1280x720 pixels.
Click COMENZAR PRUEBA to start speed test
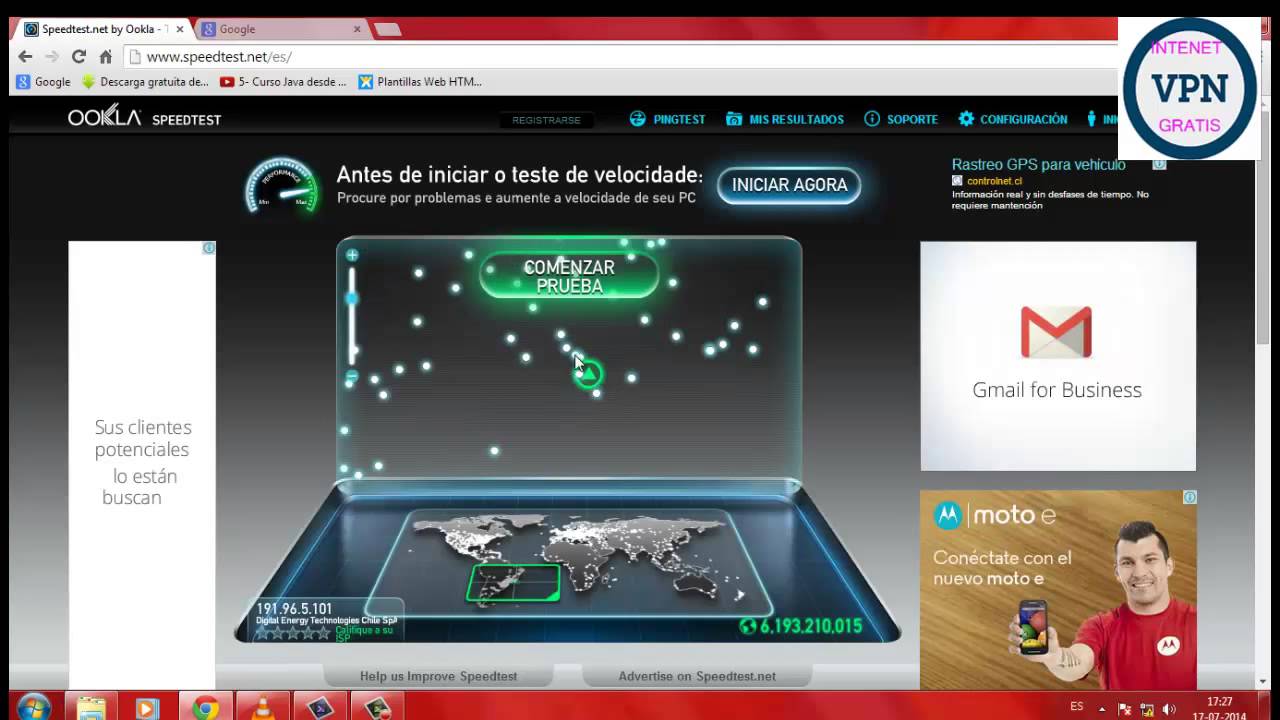(x=569, y=276)
